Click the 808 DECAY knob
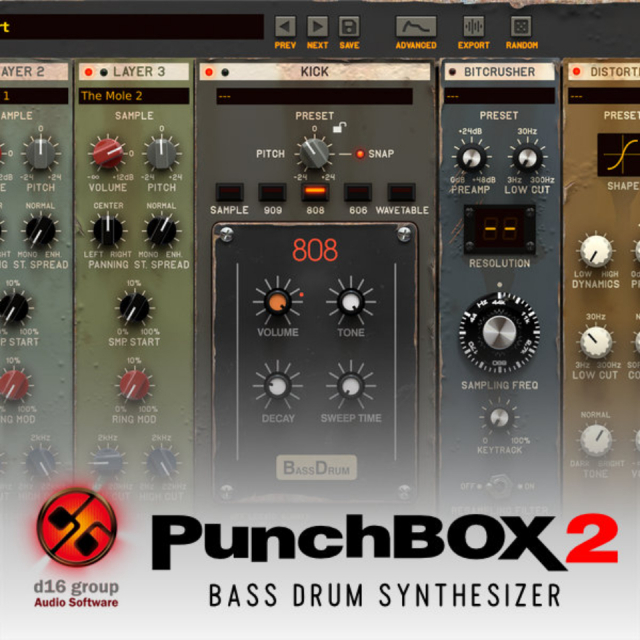Viewport: 640px width, 640px height. click(x=278, y=386)
